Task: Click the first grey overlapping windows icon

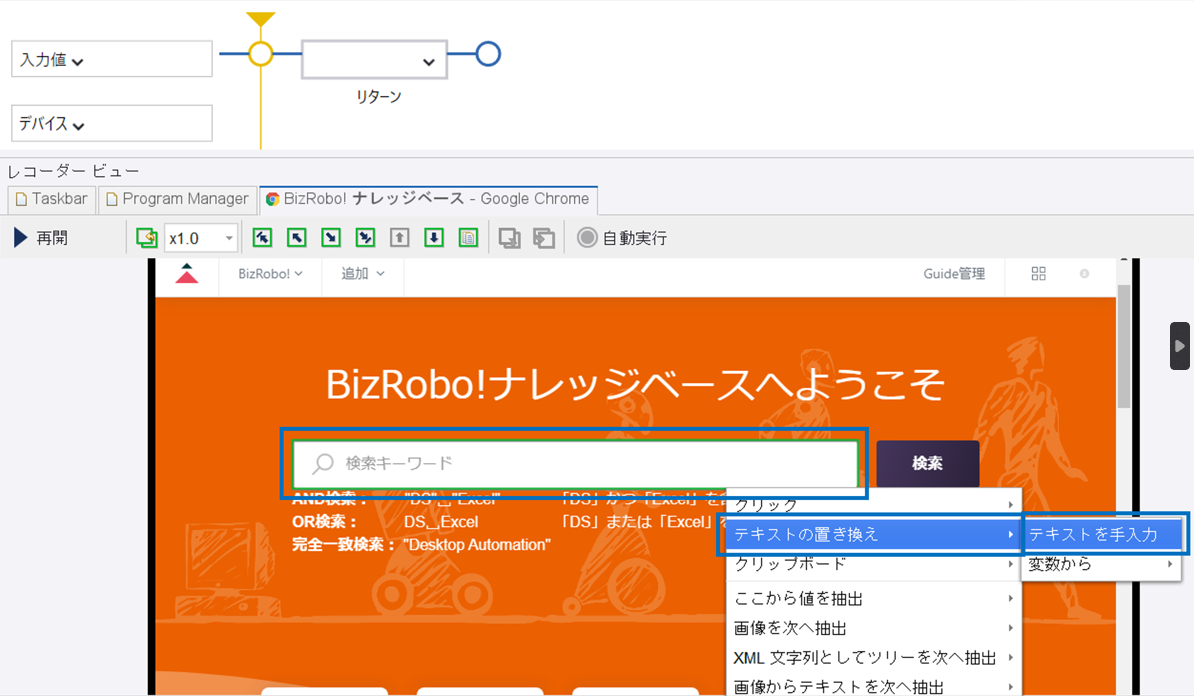Action: pyautogui.click(x=509, y=238)
